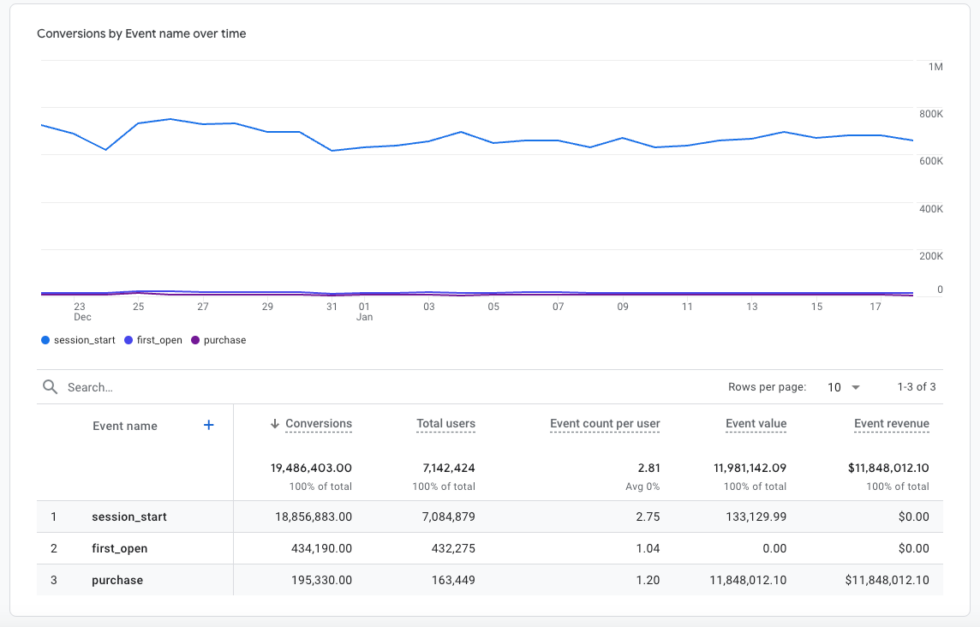
Task: Select the Event count per user column header
Action: [605, 423]
